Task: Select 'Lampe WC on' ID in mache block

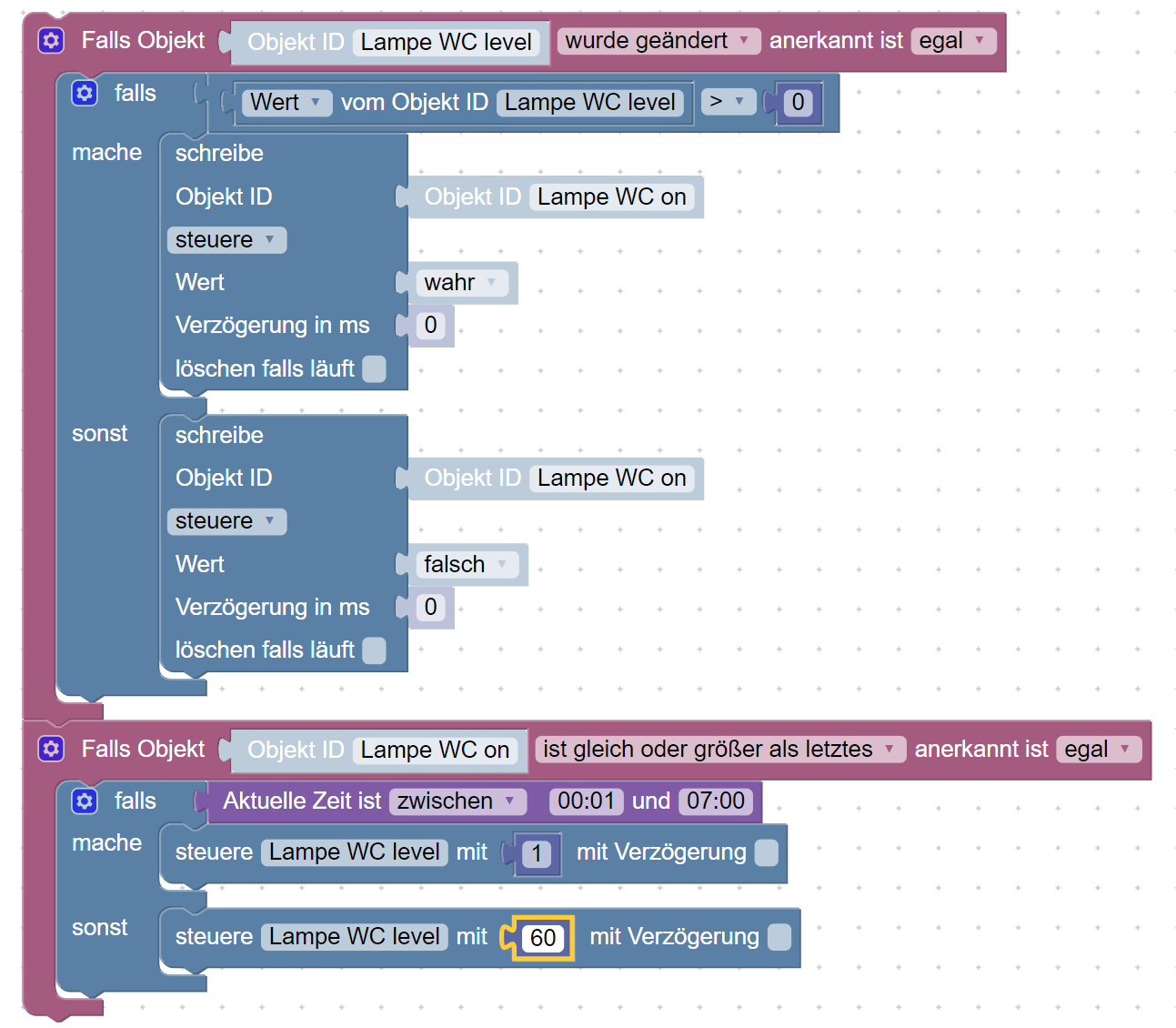Action: [x=611, y=197]
